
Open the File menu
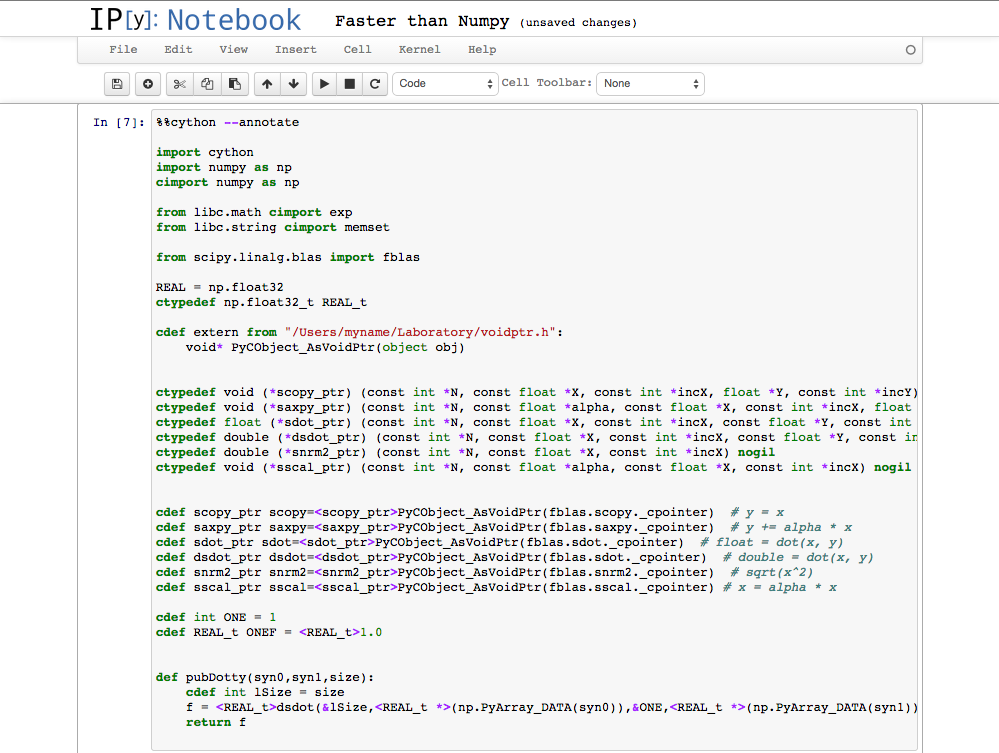(x=122, y=49)
